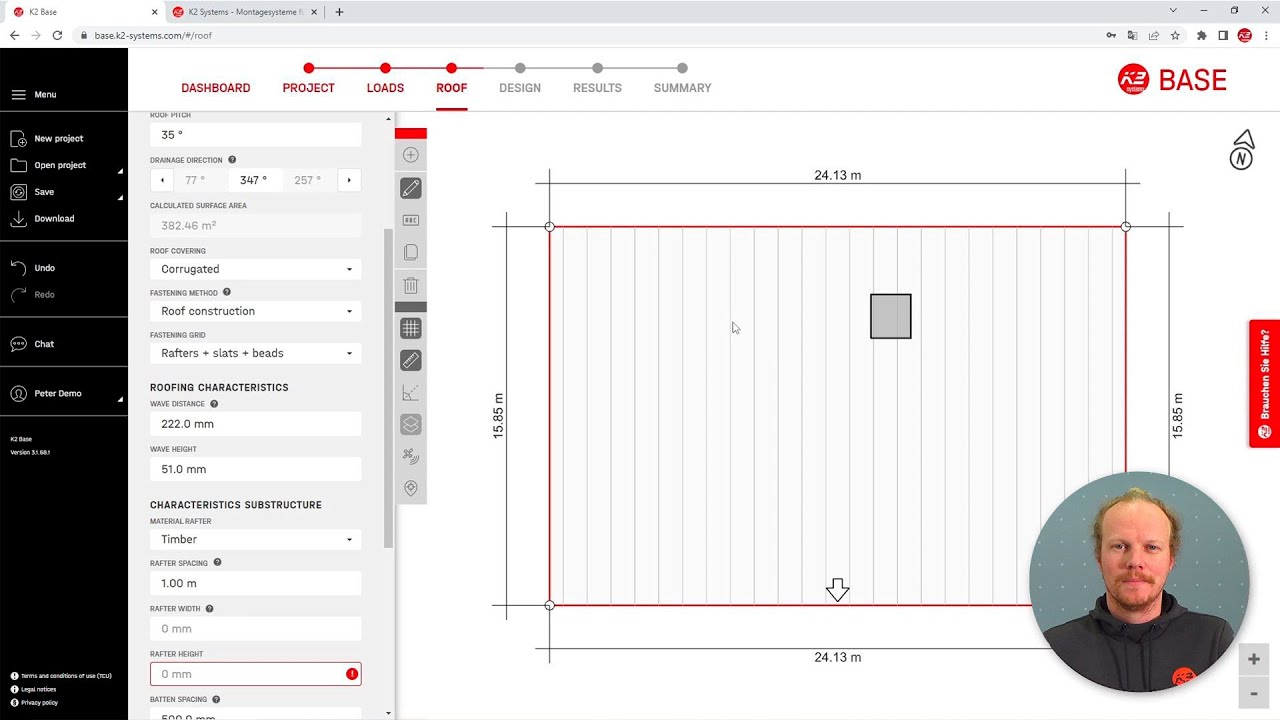1280x720 pixels.
Task: Open the Roof Covering Corrugated dropdown
Action: [x=256, y=269]
